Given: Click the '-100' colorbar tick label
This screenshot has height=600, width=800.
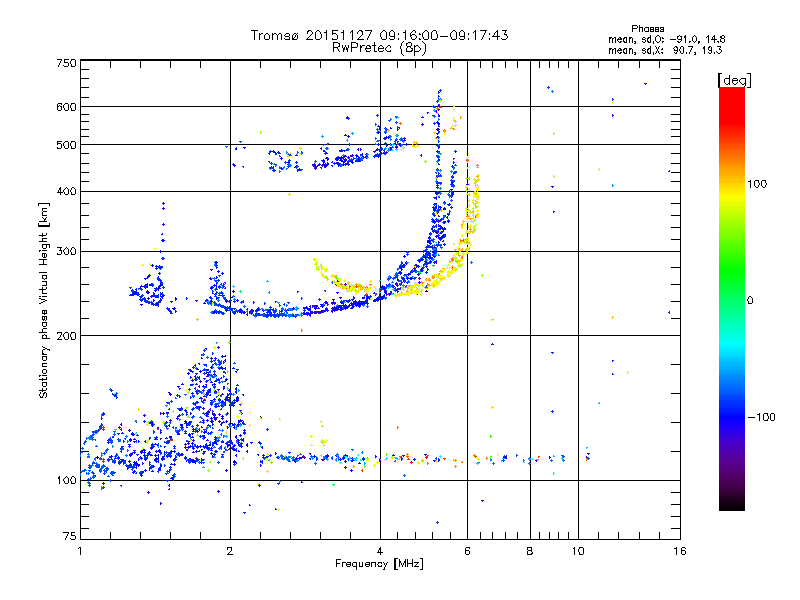Looking at the screenshot, I should coord(761,417).
